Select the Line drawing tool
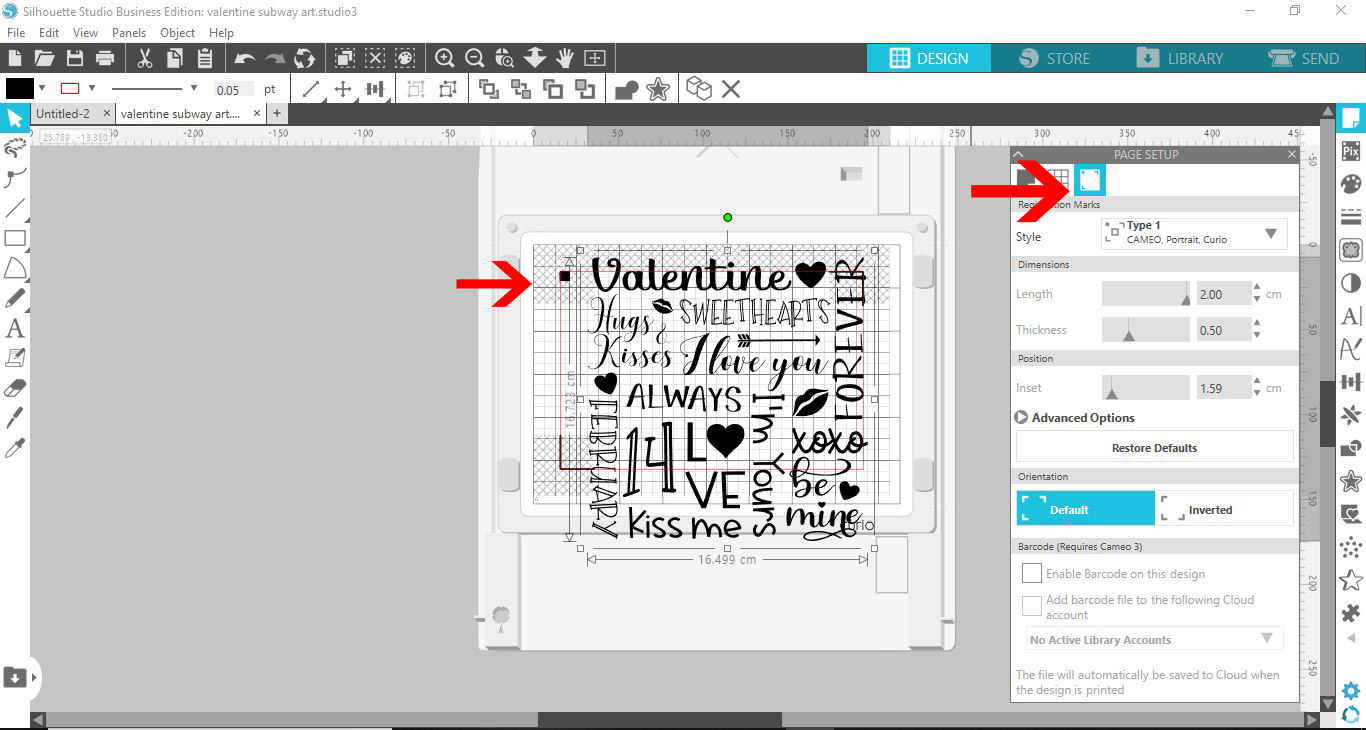 pyautogui.click(x=15, y=208)
